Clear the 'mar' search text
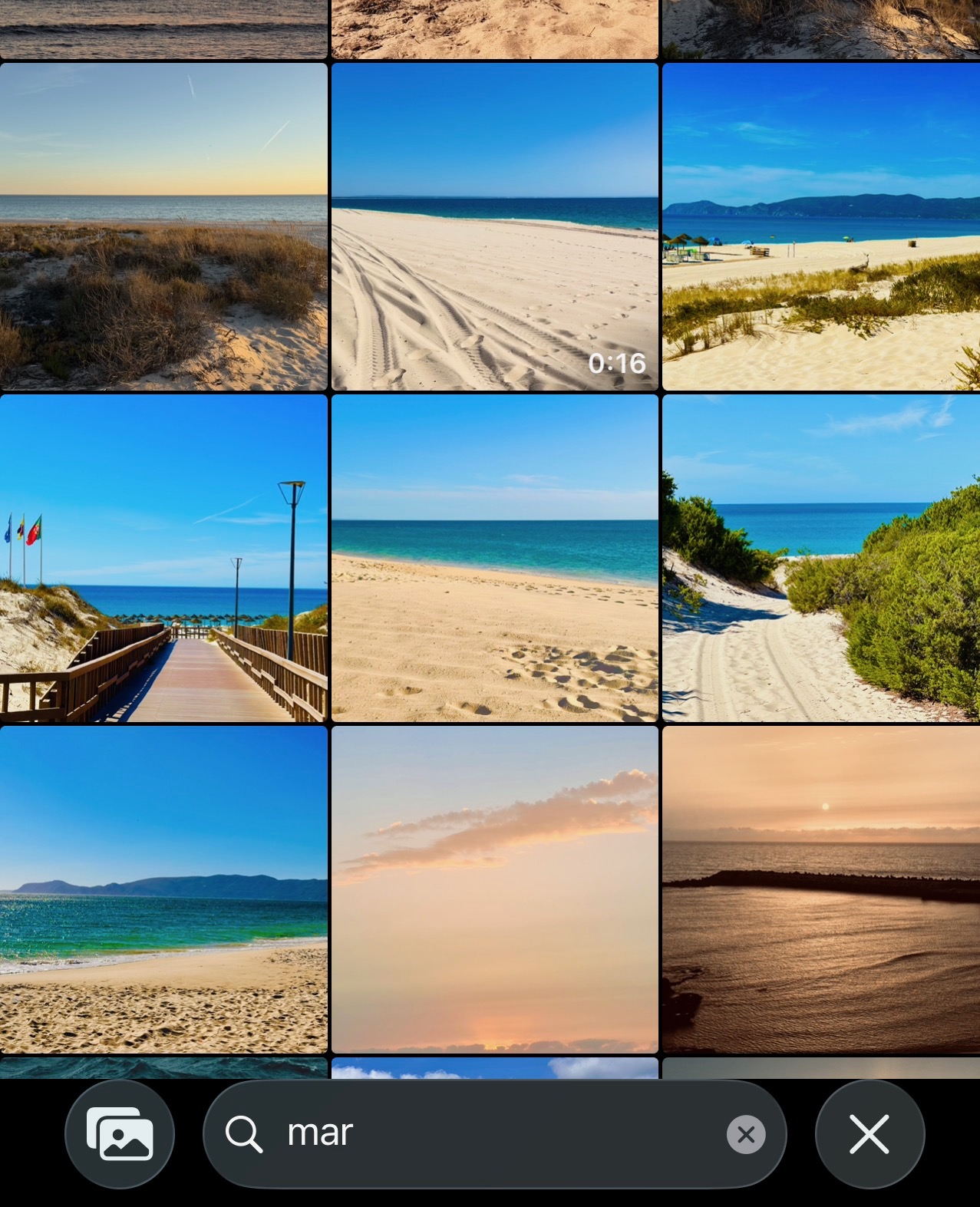 point(745,1134)
